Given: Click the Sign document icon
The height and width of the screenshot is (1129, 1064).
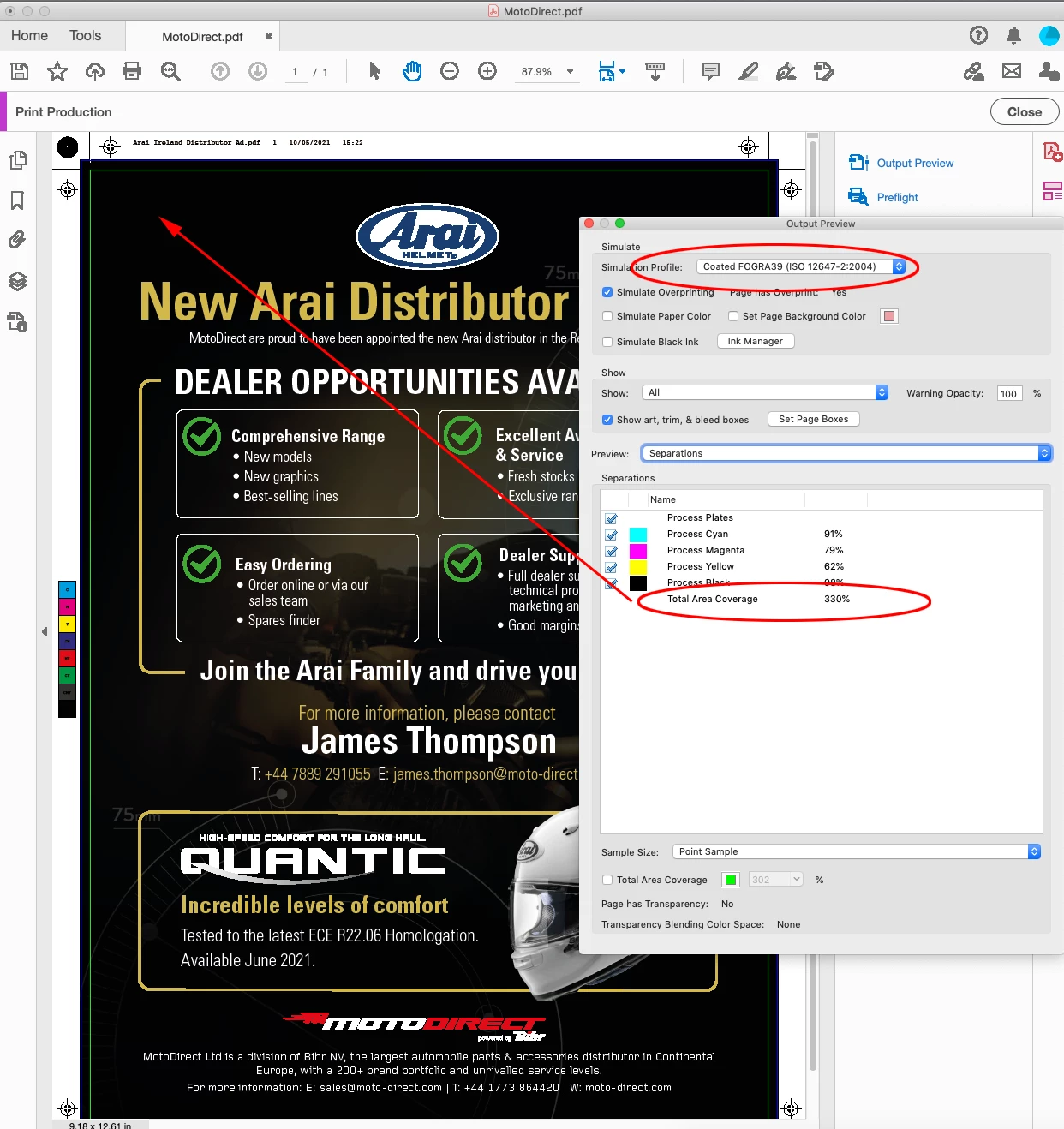Looking at the screenshot, I should pyautogui.click(x=786, y=71).
